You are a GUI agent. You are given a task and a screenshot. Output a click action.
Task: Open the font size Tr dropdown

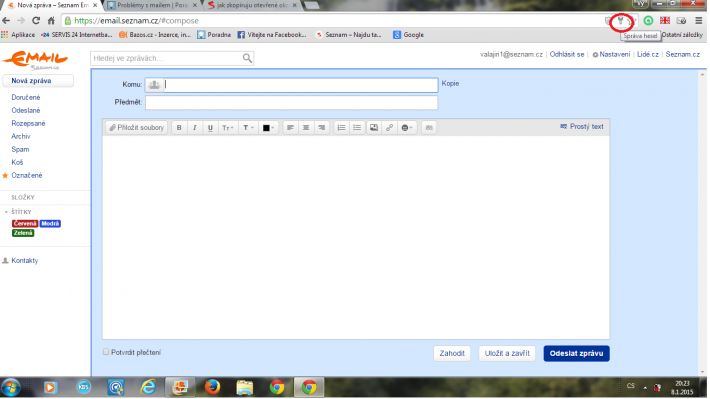click(227, 128)
